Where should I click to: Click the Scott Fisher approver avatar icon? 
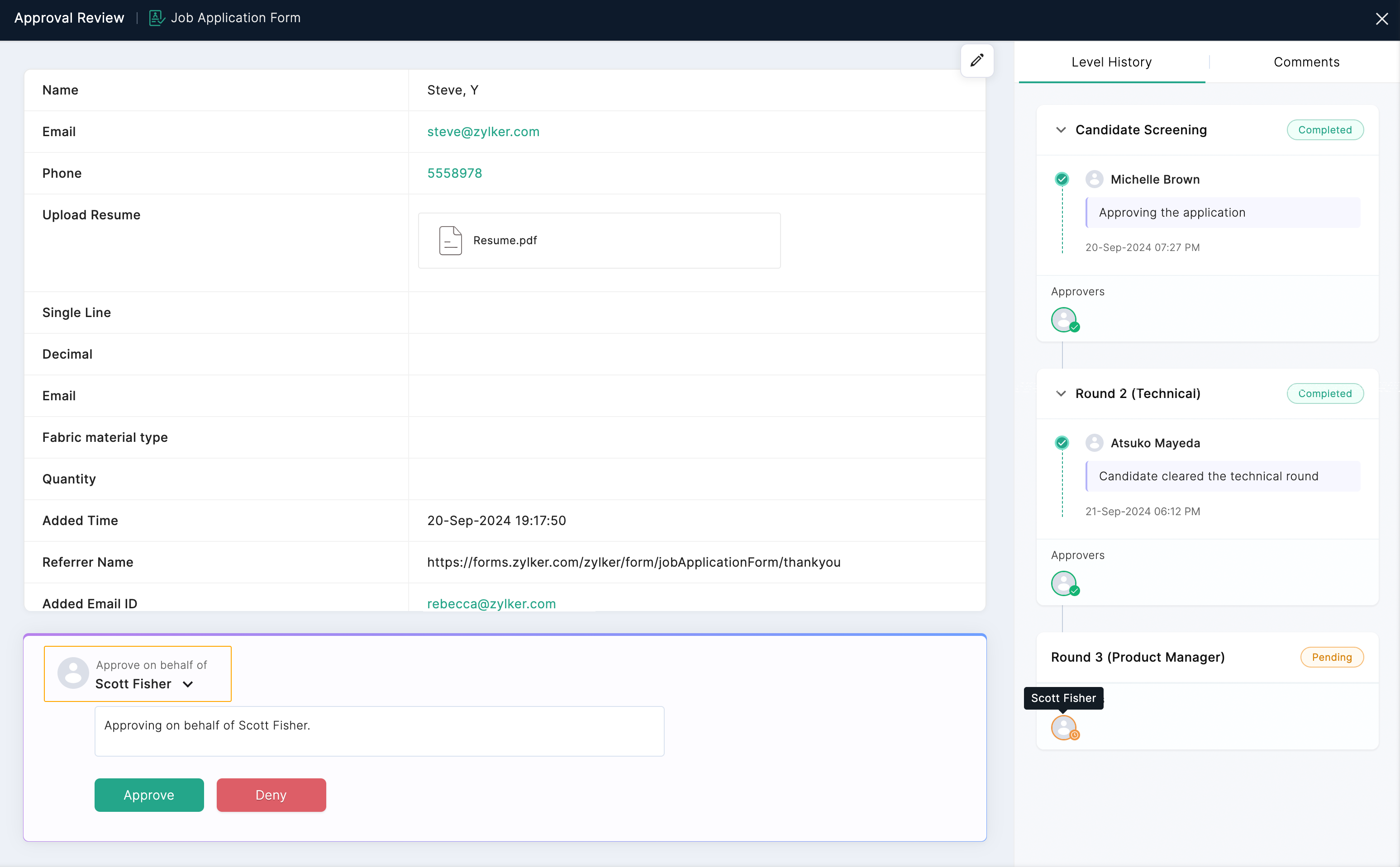(1063, 727)
